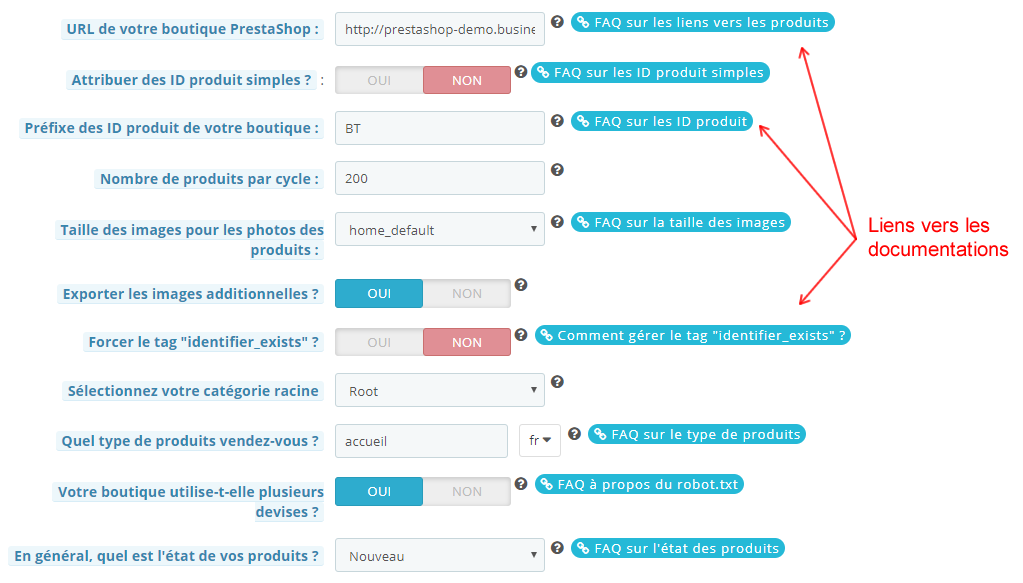The height and width of the screenshot is (583, 1023).
Task: Click help icon for Taille des images
Action: (557, 220)
